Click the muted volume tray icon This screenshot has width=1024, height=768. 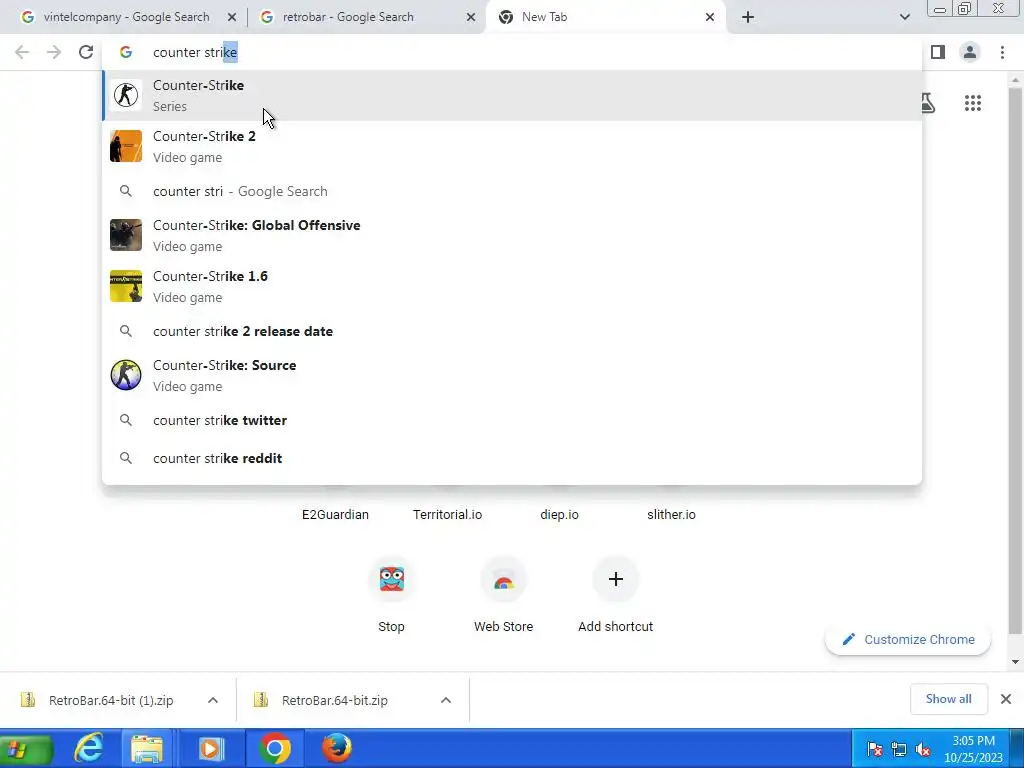pyautogui.click(x=923, y=750)
